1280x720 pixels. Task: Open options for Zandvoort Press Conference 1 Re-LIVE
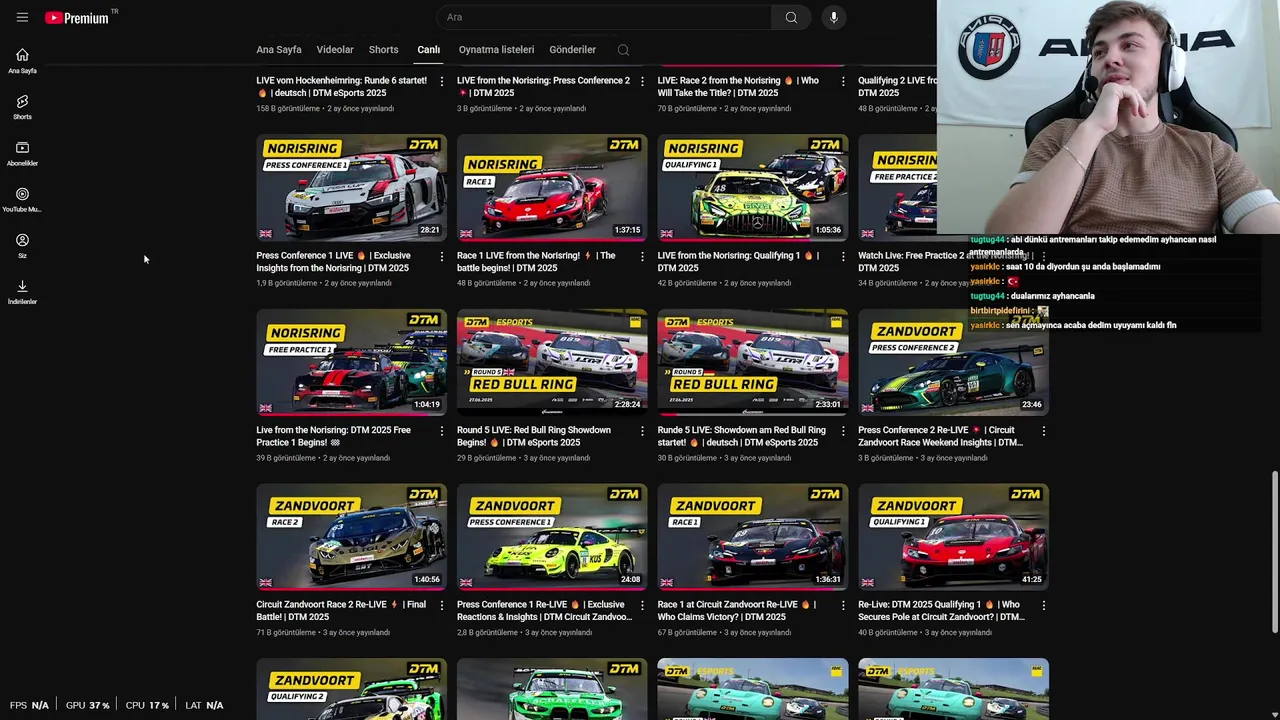(642, 605)
